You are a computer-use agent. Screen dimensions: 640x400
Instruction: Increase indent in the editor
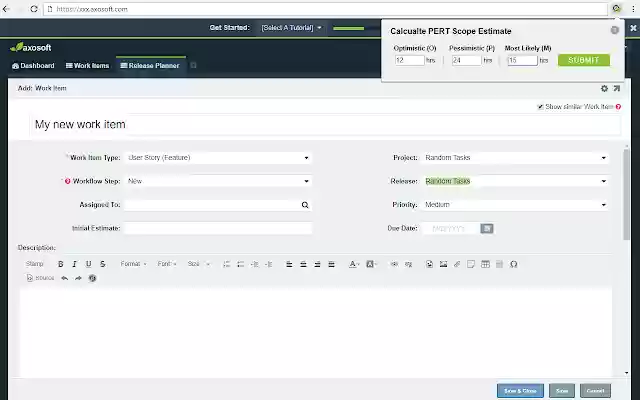coord(268,264)
